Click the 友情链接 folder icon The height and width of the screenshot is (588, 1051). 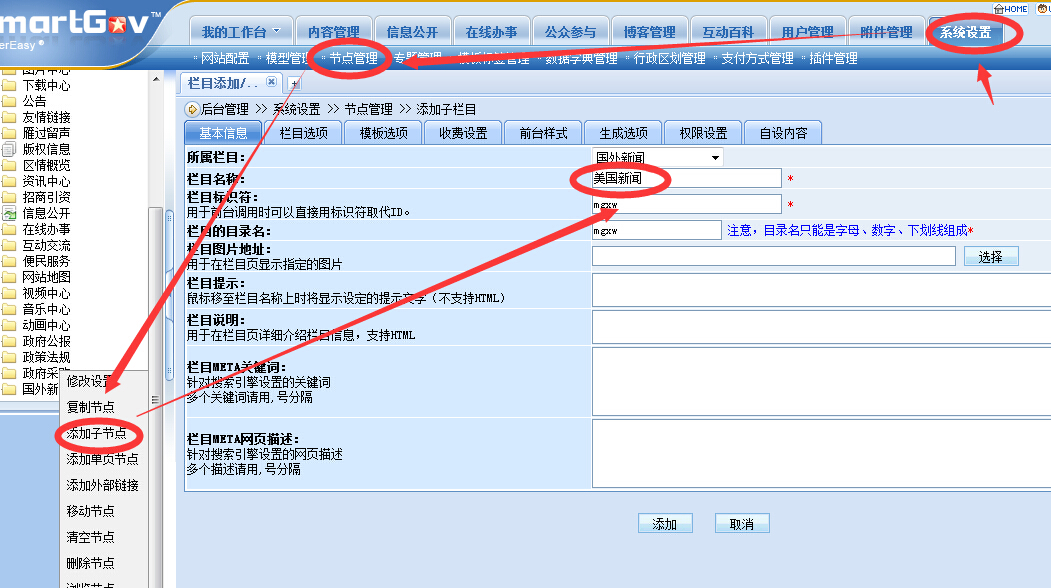pos(10,117)
